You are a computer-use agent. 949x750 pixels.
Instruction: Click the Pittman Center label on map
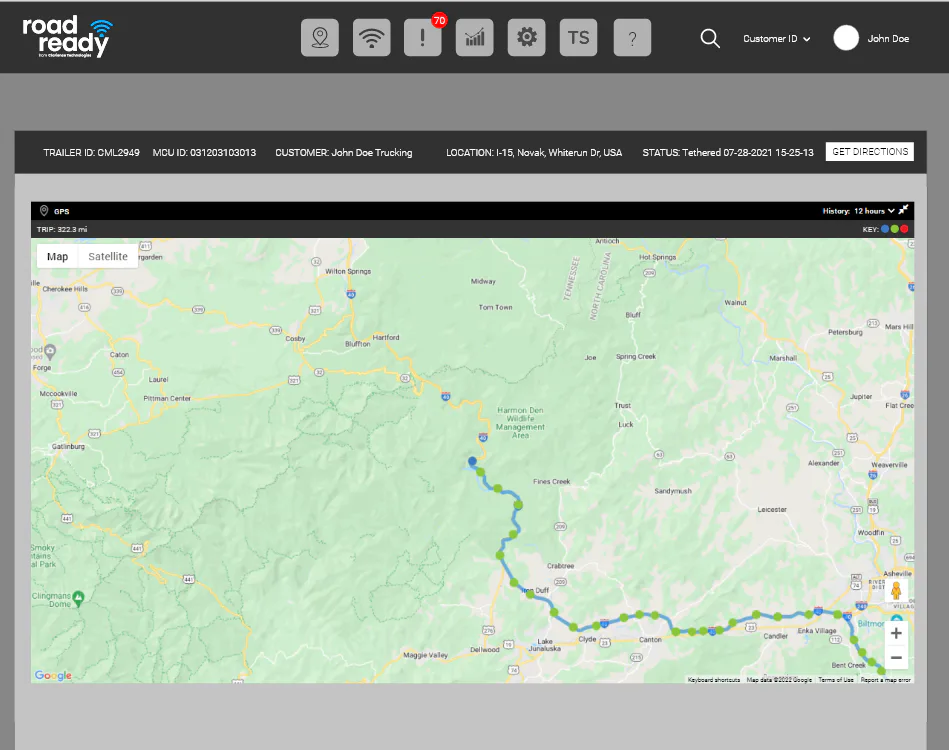(167, 398)
